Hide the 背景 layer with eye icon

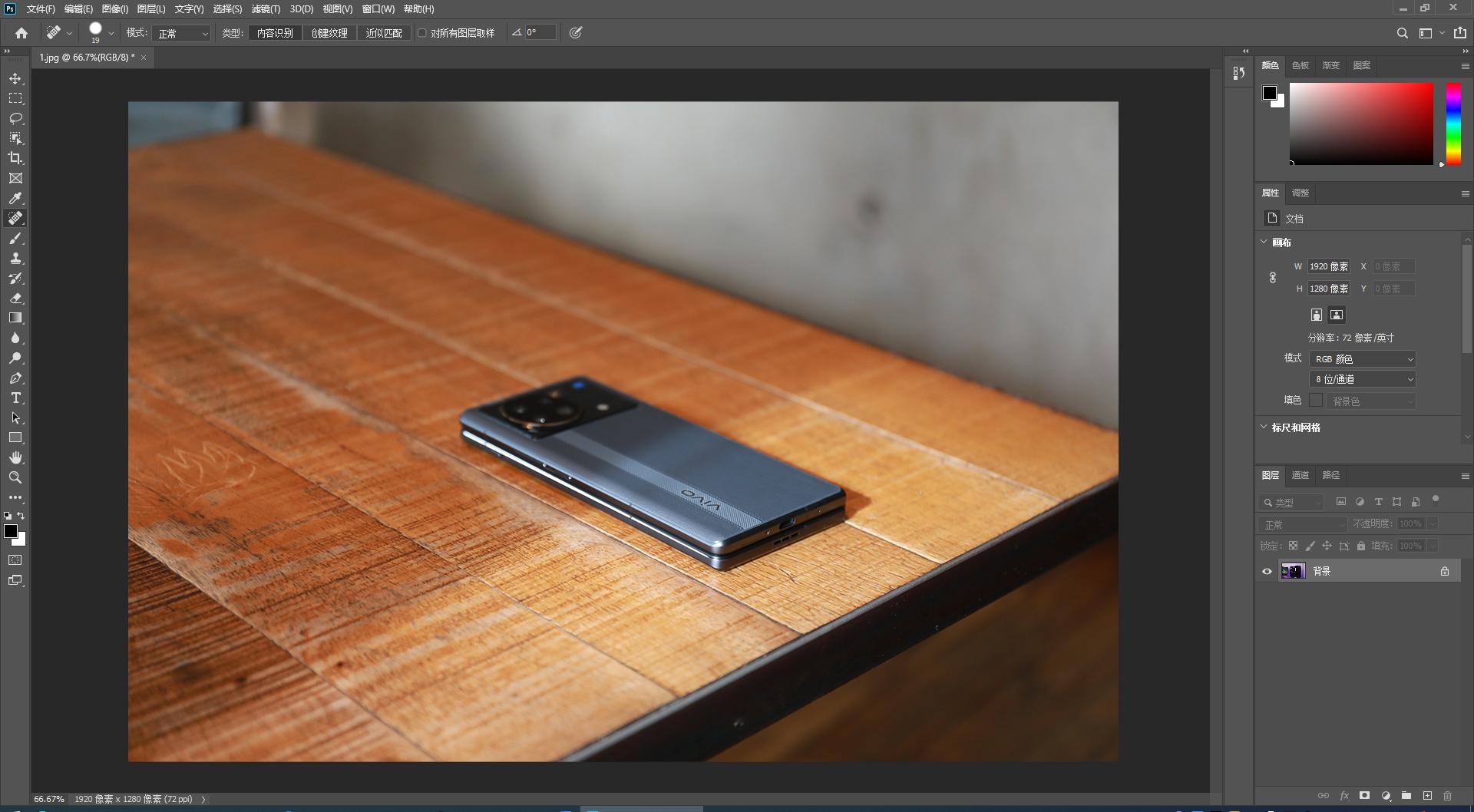(x=1267, y=571)
